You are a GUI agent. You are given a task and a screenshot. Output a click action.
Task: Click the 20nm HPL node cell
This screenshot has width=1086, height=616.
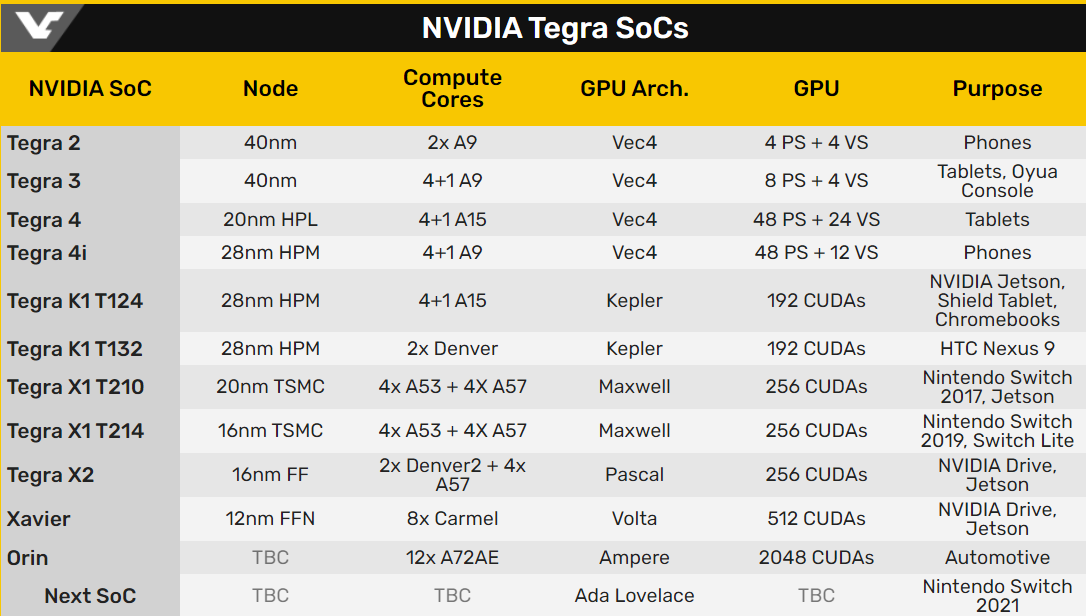[x=270, y=220]
